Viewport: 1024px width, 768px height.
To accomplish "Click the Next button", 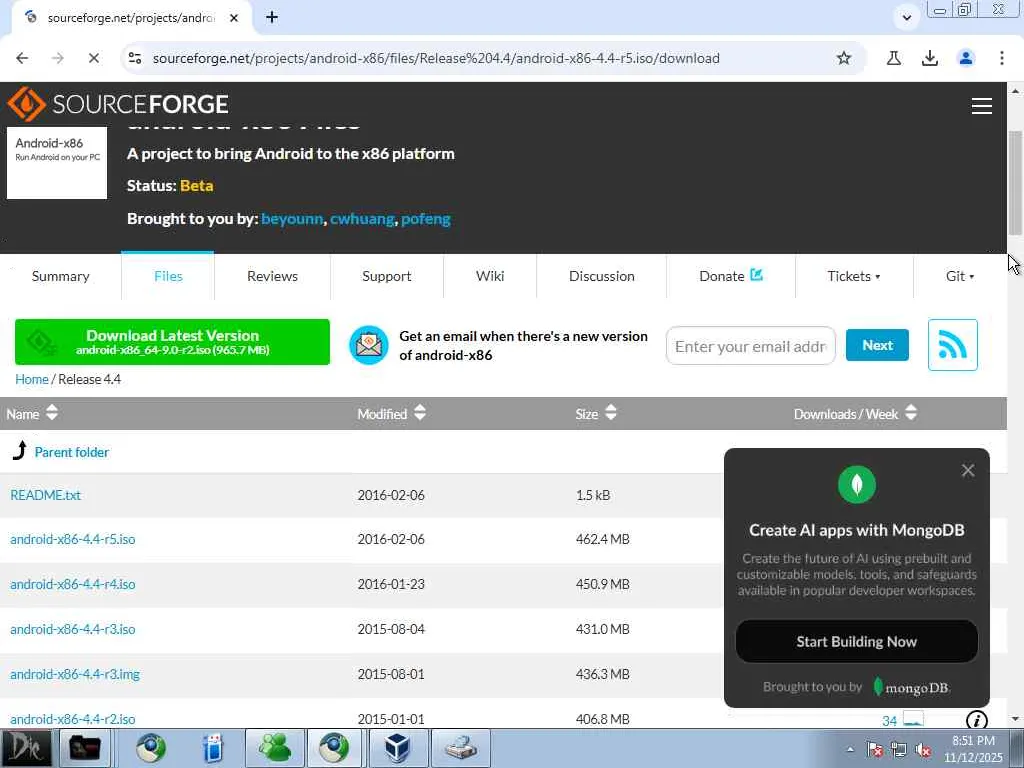I will click(x=877, y=345).
